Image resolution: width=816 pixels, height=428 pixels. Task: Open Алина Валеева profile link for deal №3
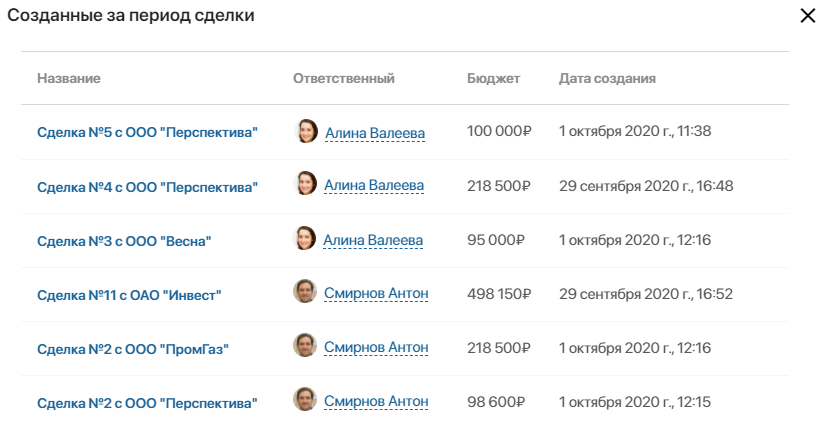pos(373,240)
